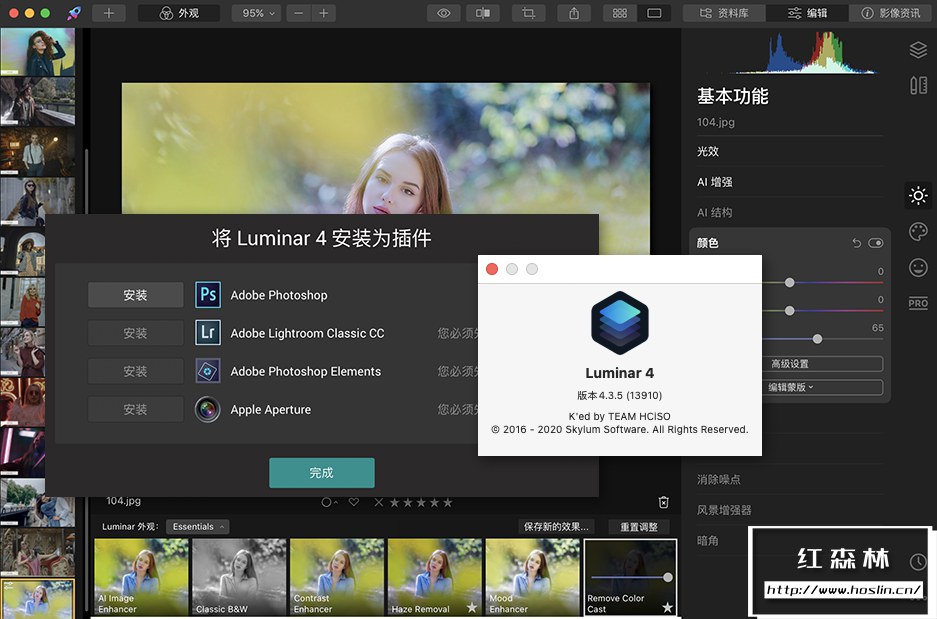Toggle before/after compare view
The height and width of the screenshot is (619, 937).
(483, 13)
